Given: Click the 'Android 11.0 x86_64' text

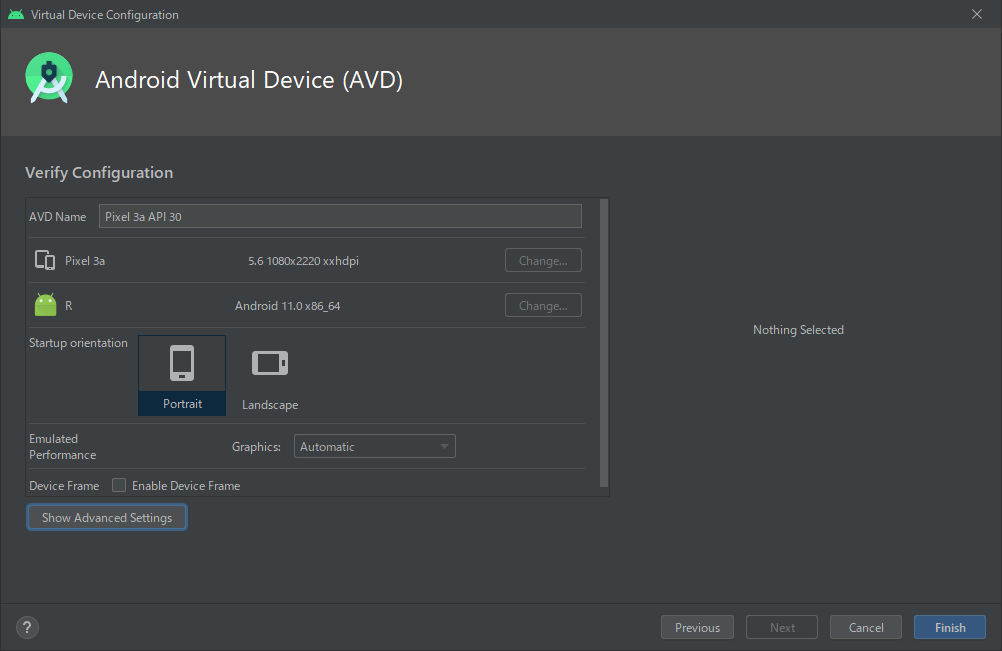Looking at the screenshot, I should pyautogui.click(x=288, y=306).
